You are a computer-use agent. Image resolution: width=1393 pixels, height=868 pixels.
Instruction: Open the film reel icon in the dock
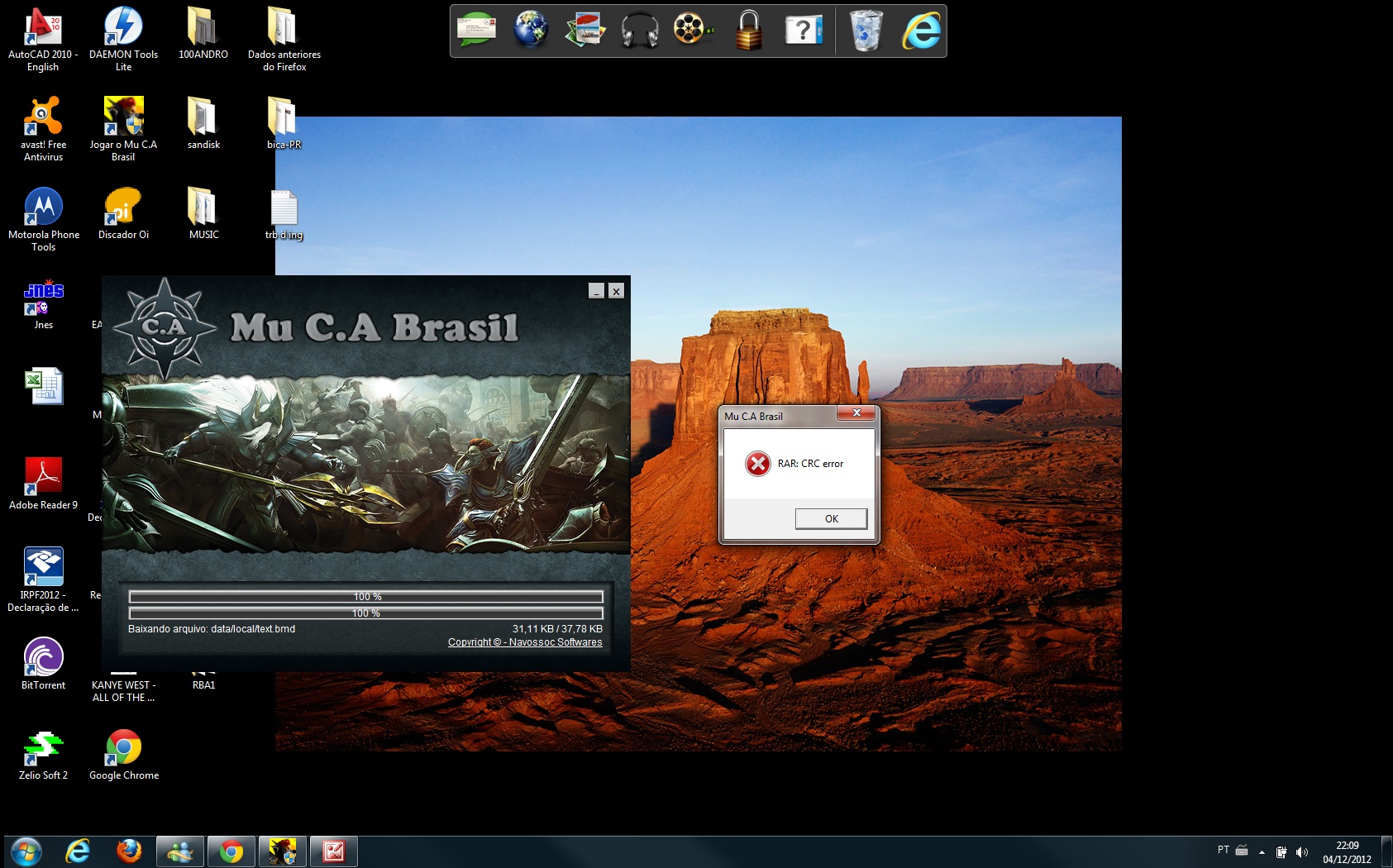[x=691, y=31]
